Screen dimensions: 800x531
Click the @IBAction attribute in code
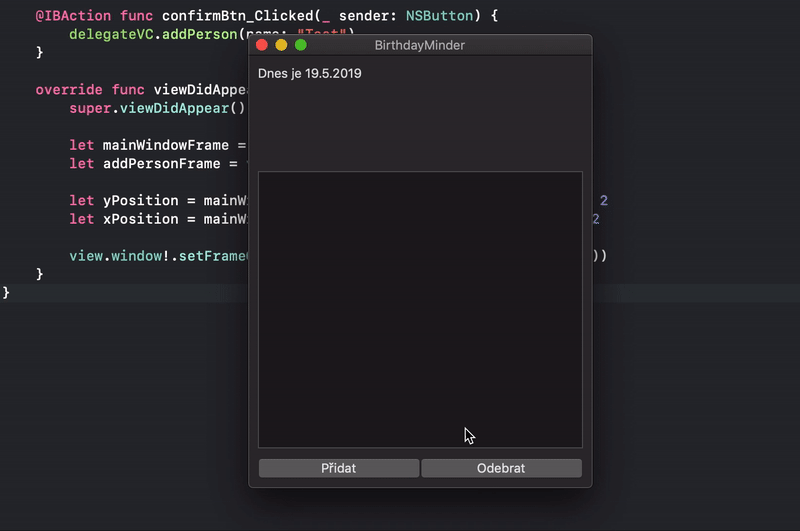point(73,16)
